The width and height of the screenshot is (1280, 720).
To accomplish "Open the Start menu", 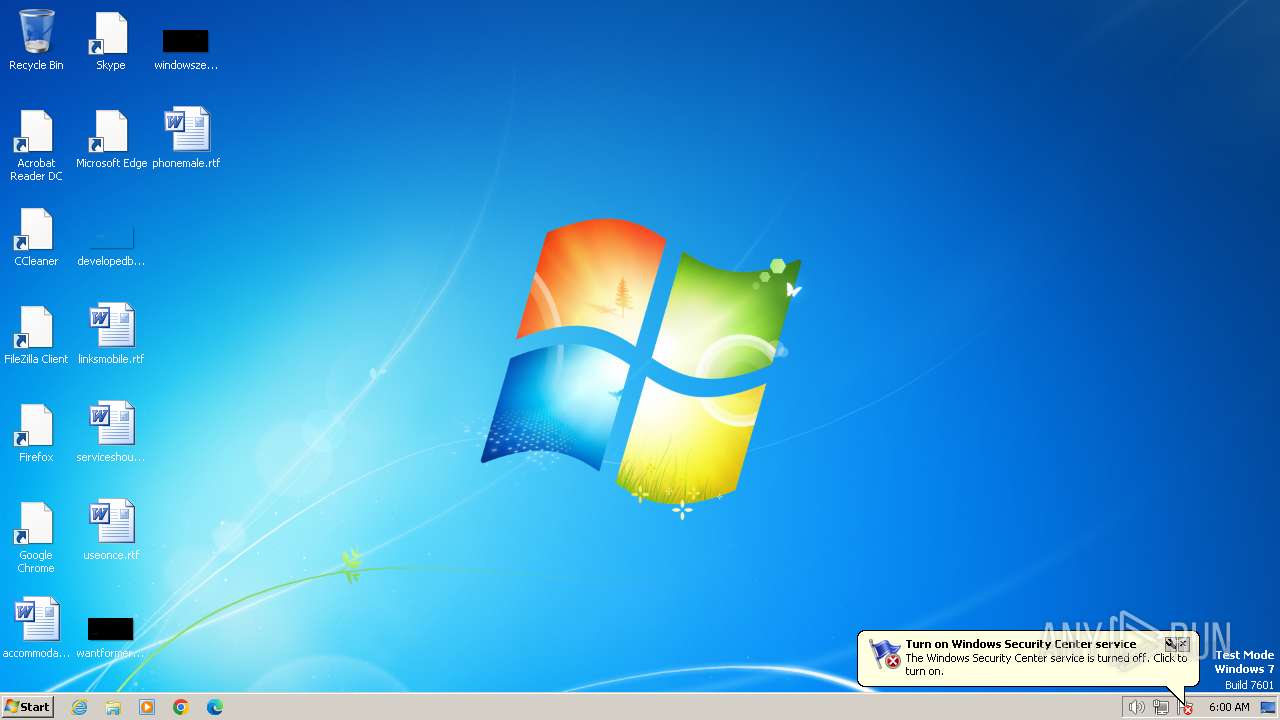I will (x=27, y=707).
